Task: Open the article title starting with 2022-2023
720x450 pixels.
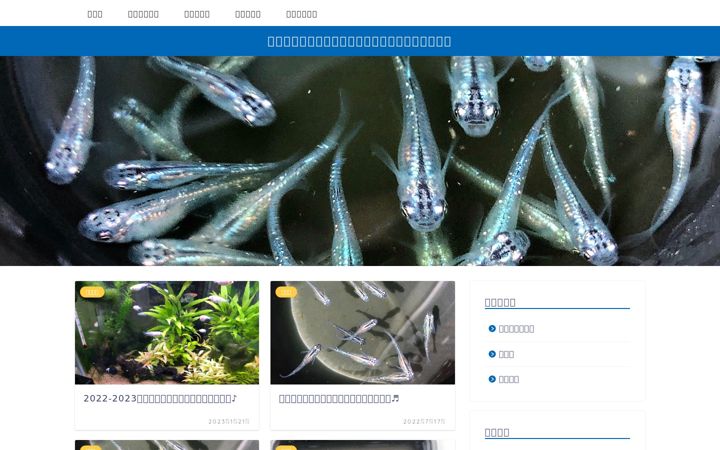Action: tap(160, 399)
